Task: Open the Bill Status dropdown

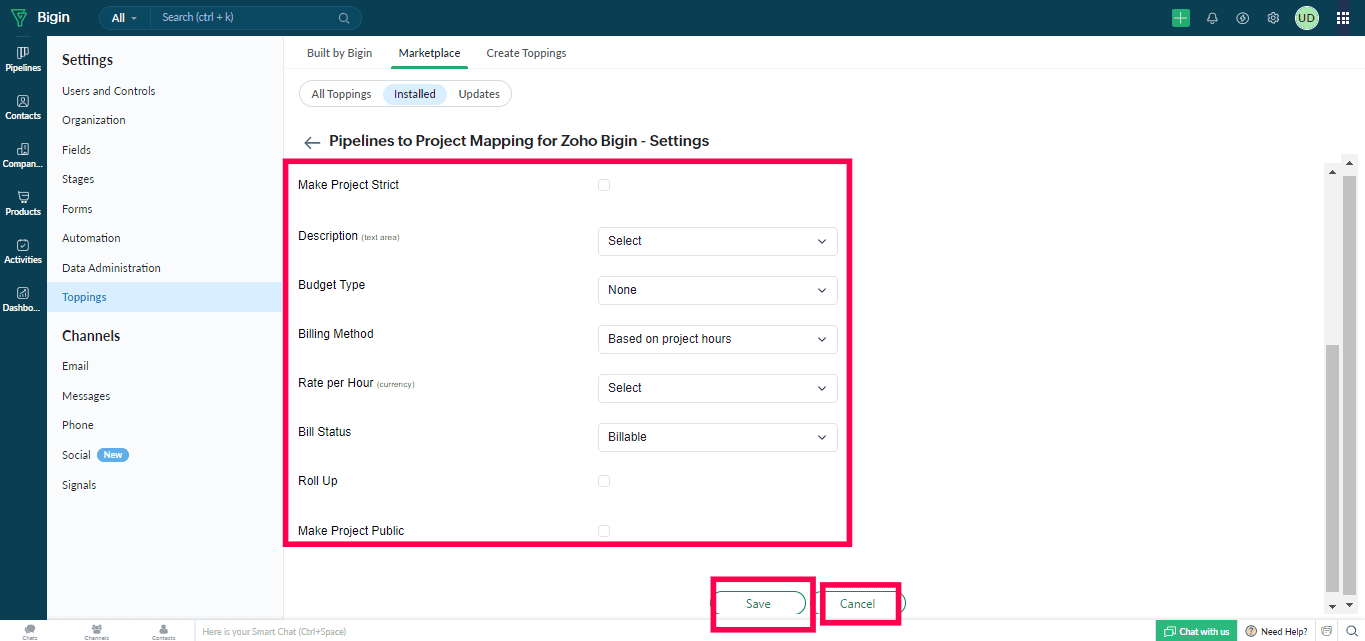Action: (x=717, y=437)
